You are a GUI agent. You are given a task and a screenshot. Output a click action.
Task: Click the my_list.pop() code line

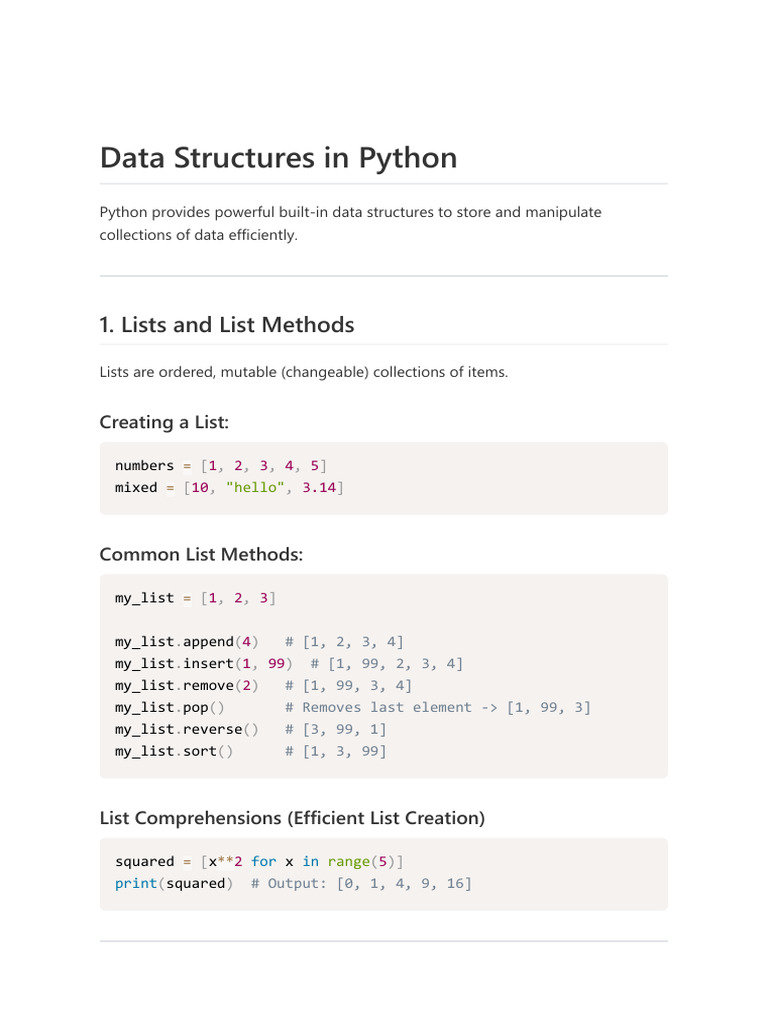[173, 707]
